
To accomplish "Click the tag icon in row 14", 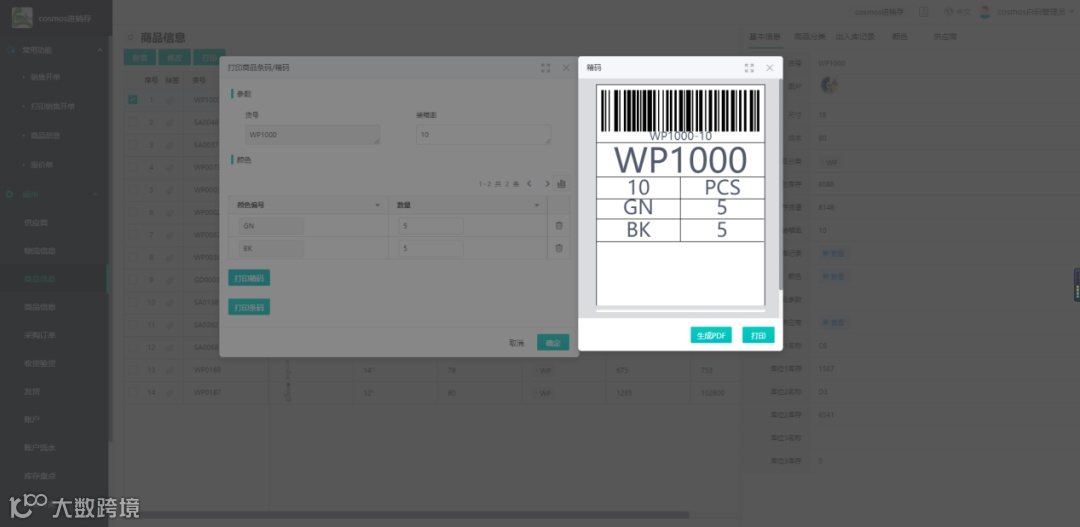I will [x=171, y=393].
